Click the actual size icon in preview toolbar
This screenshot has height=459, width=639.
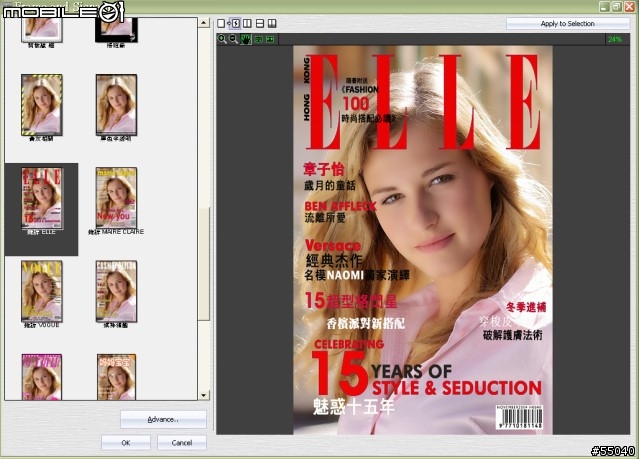pos(270,40)
